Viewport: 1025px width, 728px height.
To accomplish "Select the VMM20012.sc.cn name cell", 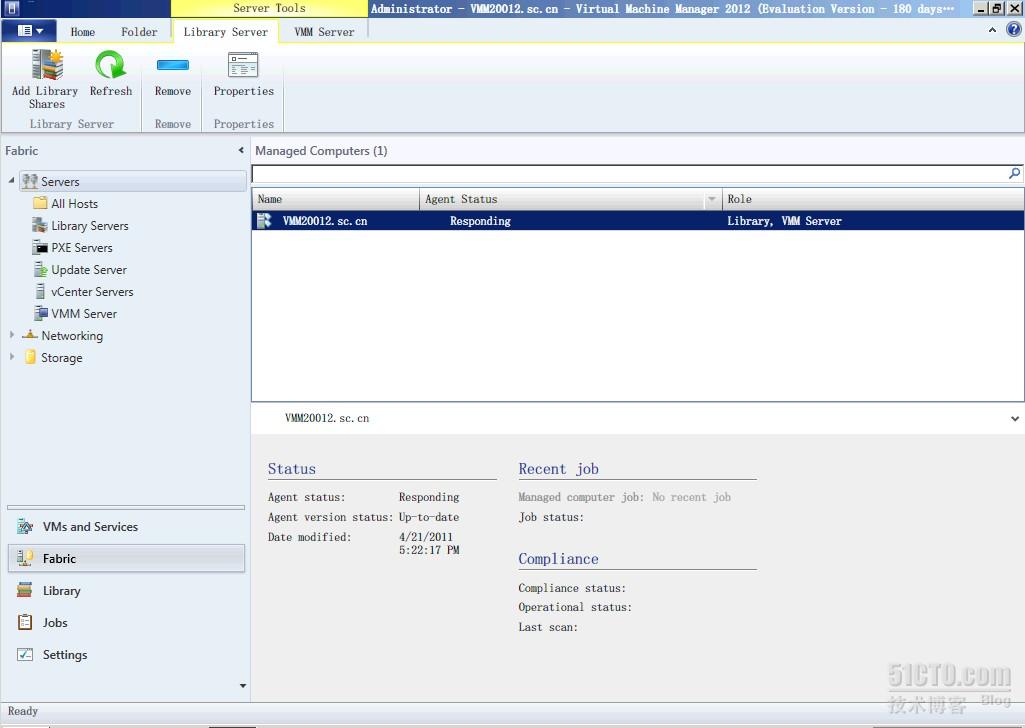I will [x=325, y=222].
